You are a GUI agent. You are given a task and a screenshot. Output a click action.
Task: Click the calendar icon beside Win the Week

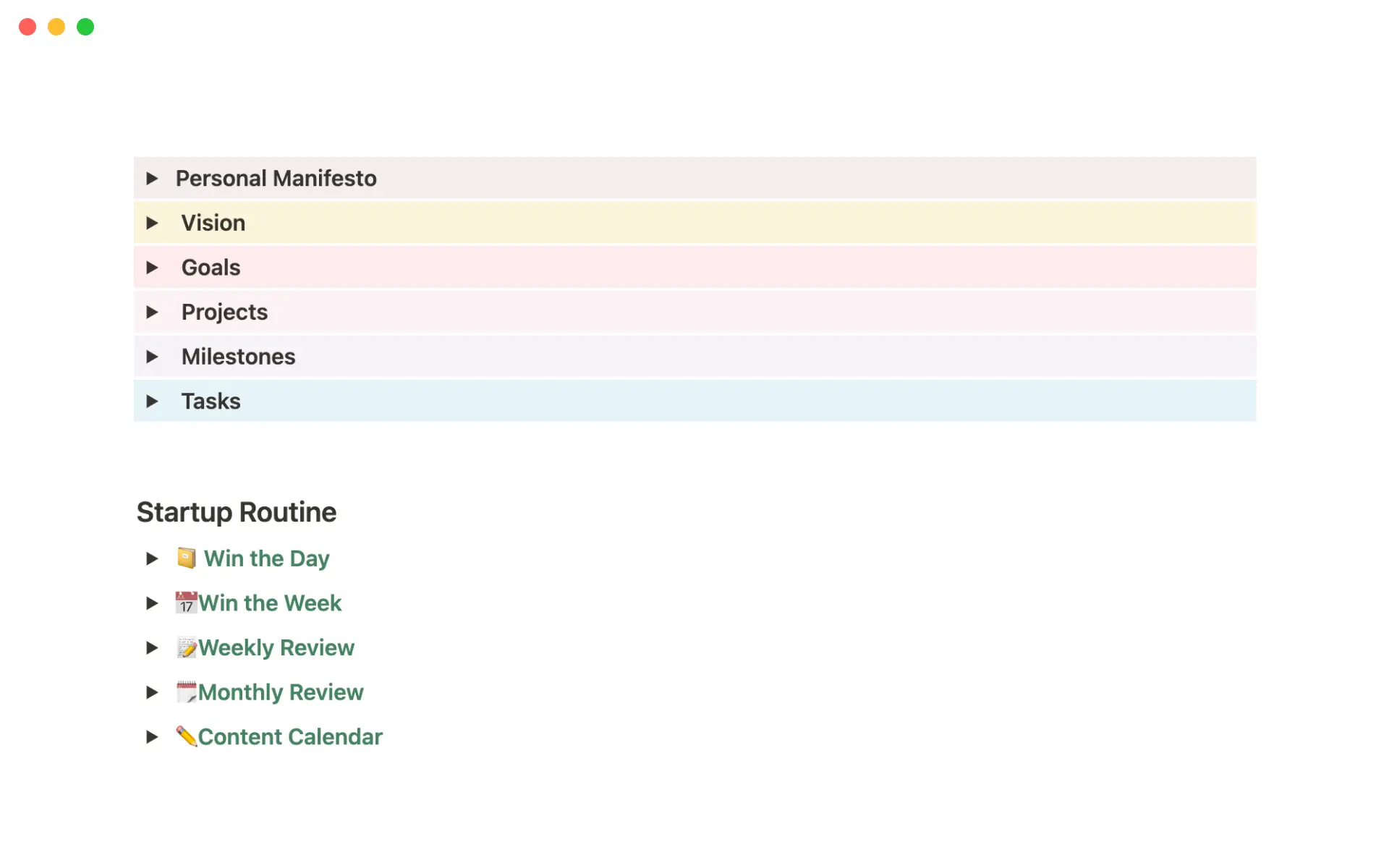tap(186, 603)
